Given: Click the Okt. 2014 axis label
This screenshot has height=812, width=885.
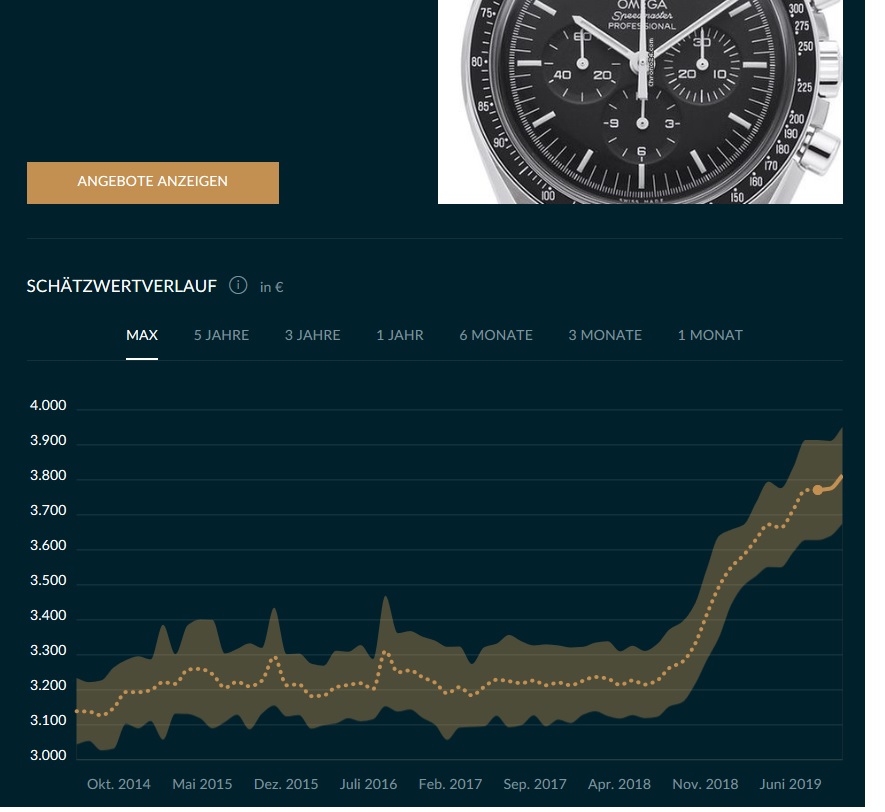Looking at the screenshot, I should 119,784.
